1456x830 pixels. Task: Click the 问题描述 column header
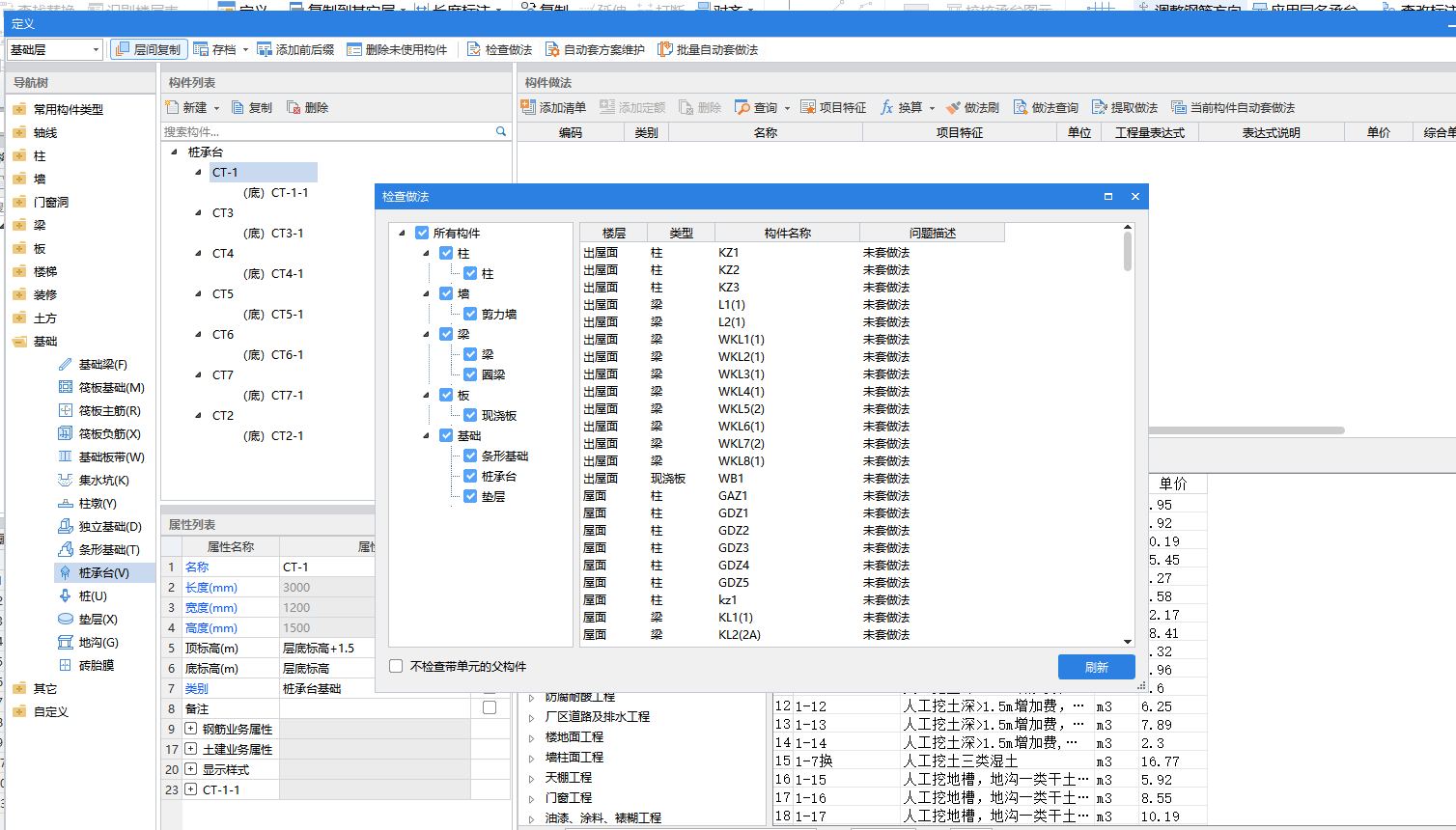tap(932, 233)
